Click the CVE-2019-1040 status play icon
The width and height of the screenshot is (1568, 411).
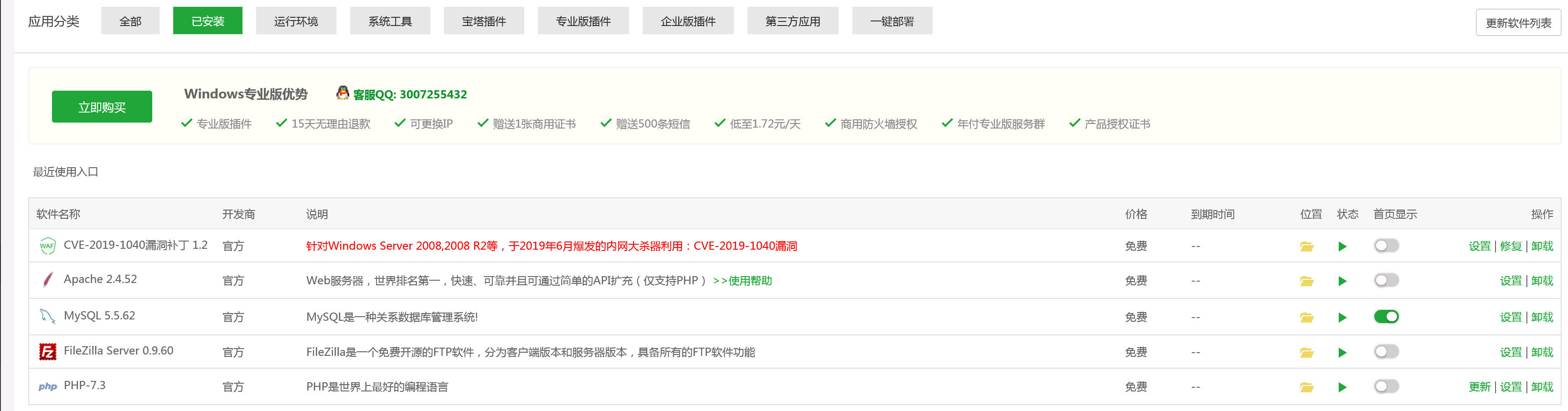tap(1342, 247)
